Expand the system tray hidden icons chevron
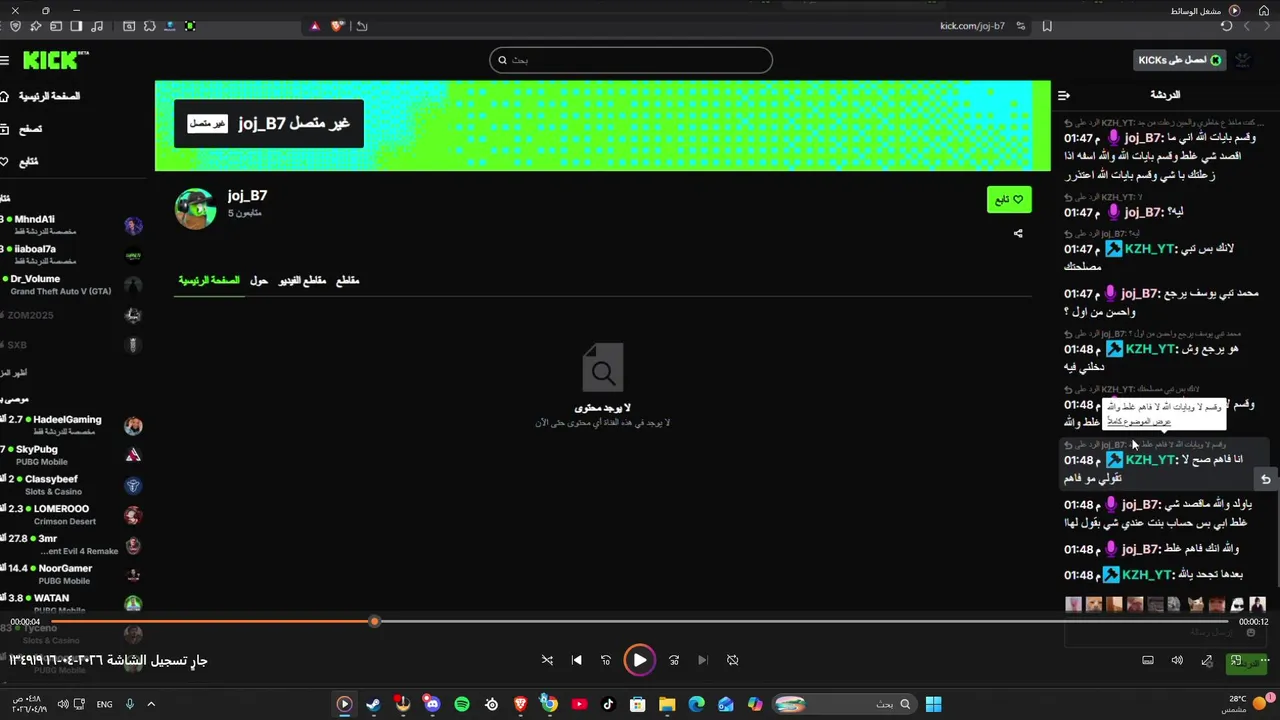The image size is (1280, 720). (151, 704)
